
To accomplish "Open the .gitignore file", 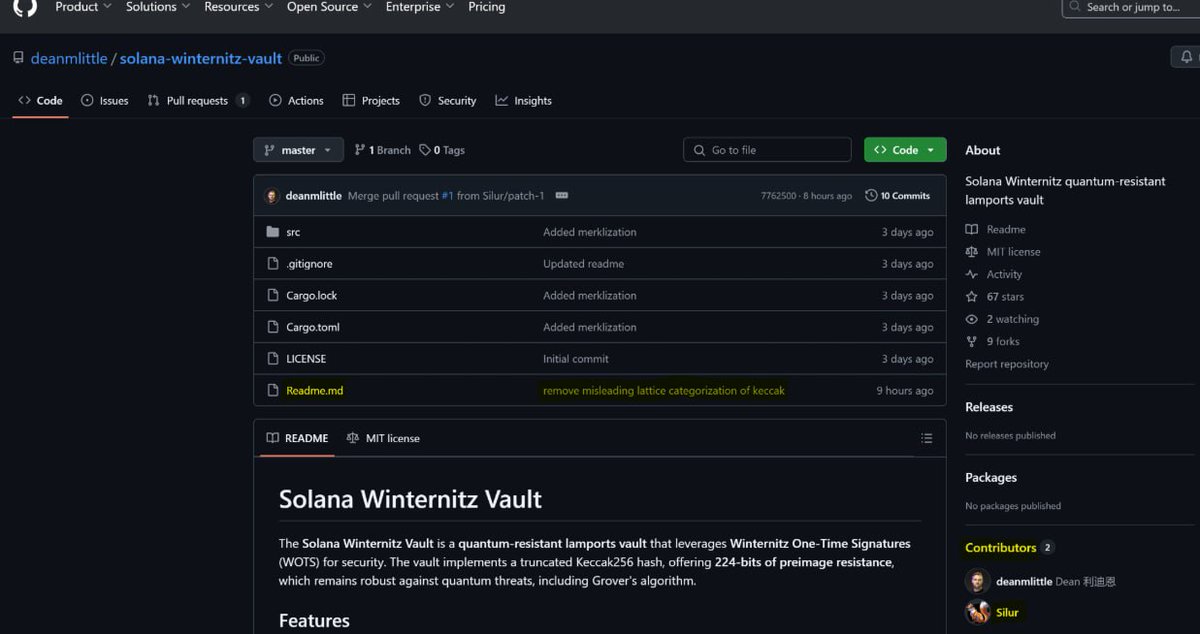I will [x=309, y=264].
